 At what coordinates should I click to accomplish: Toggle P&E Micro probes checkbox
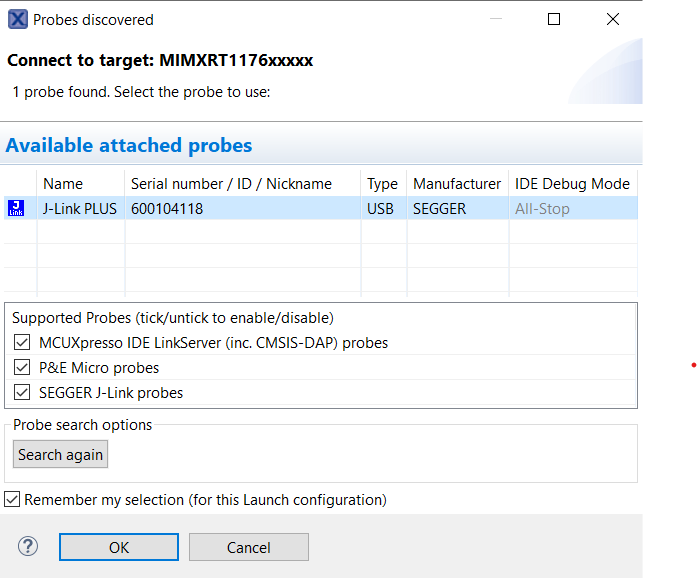tap(23, 368)
